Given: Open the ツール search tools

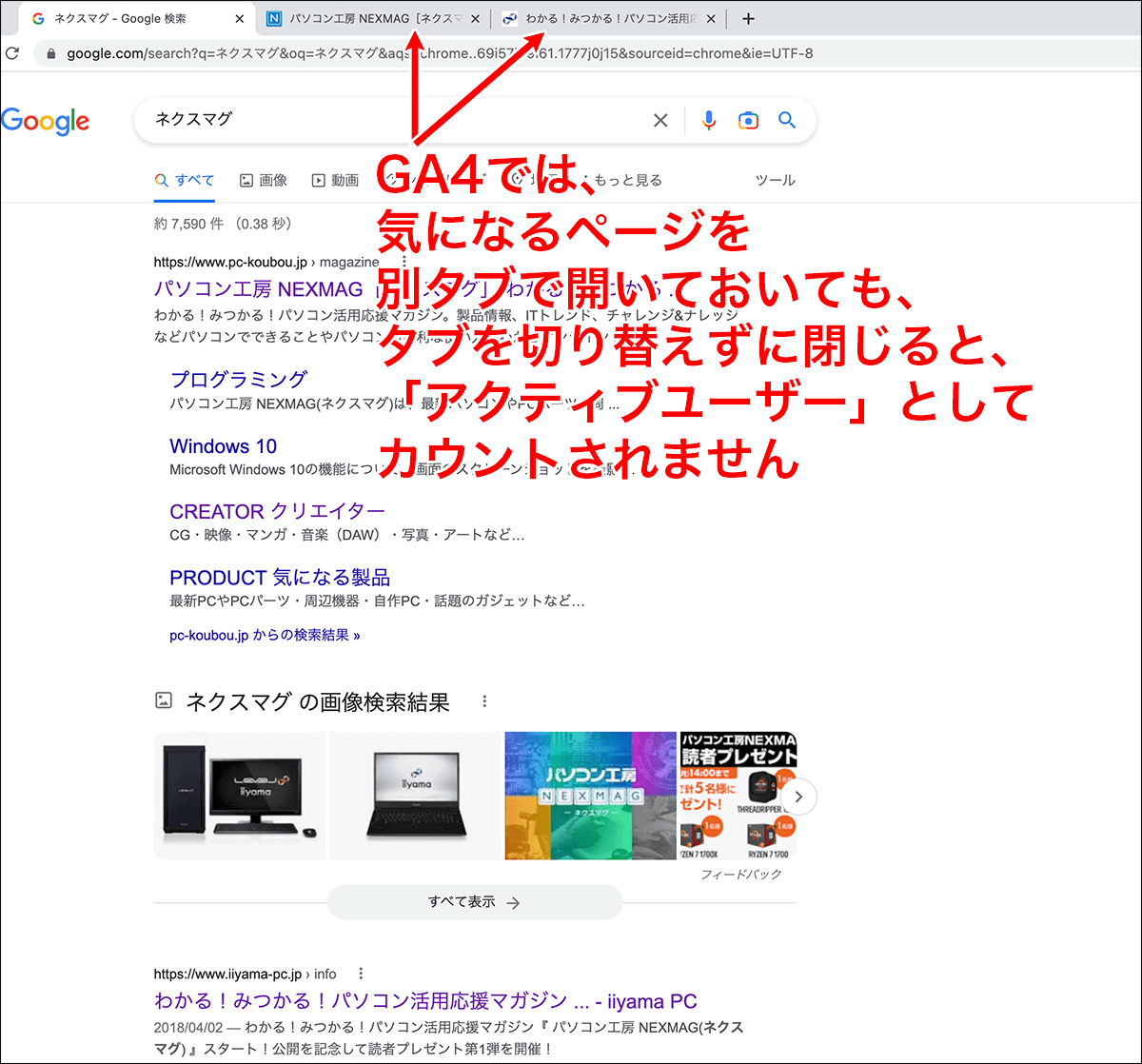Looking at the screenshot, I should (x=775, y=180).
